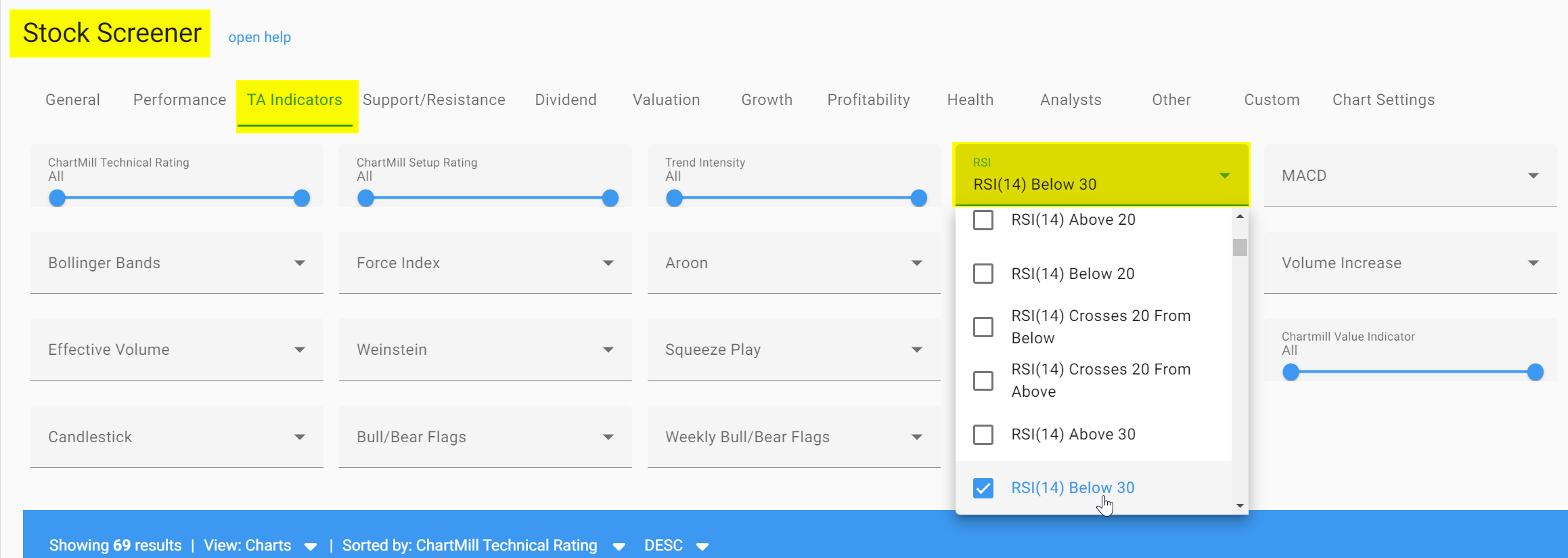Open the Profitability tab
The width and height of the screenshot is (1568, 558).
coord(868,100)
